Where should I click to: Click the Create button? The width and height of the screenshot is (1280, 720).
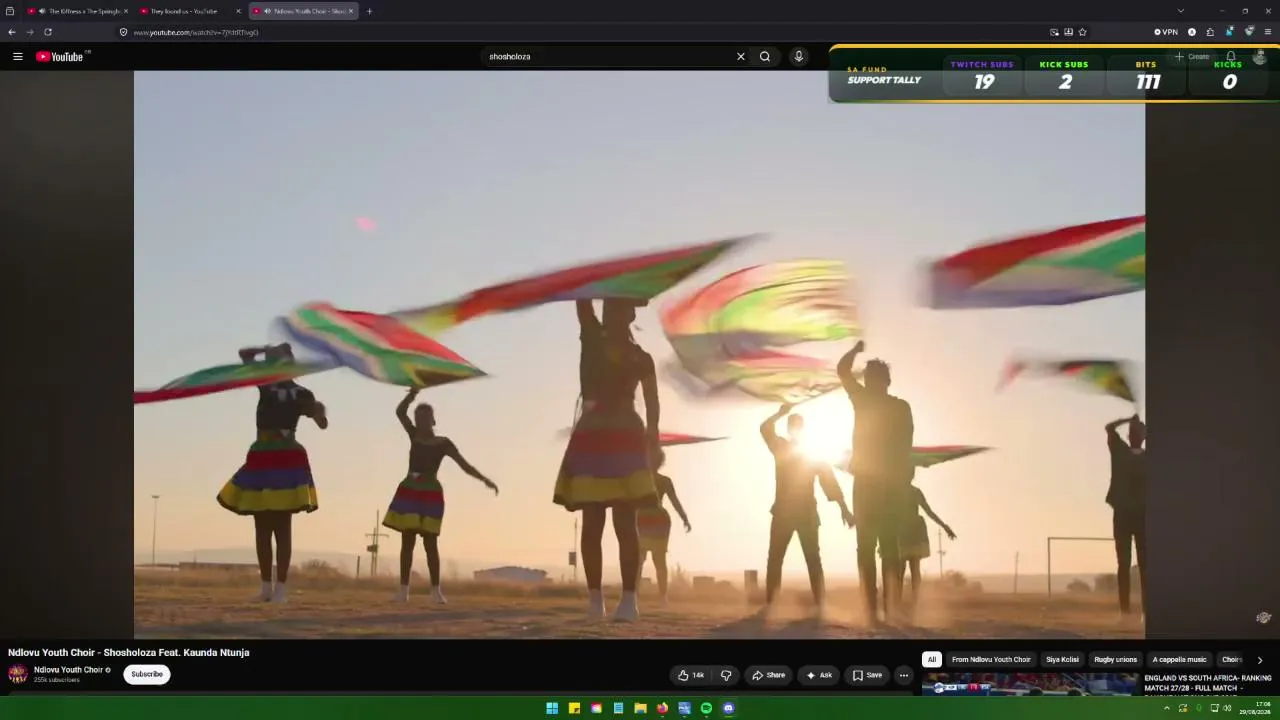(1192, 57)
